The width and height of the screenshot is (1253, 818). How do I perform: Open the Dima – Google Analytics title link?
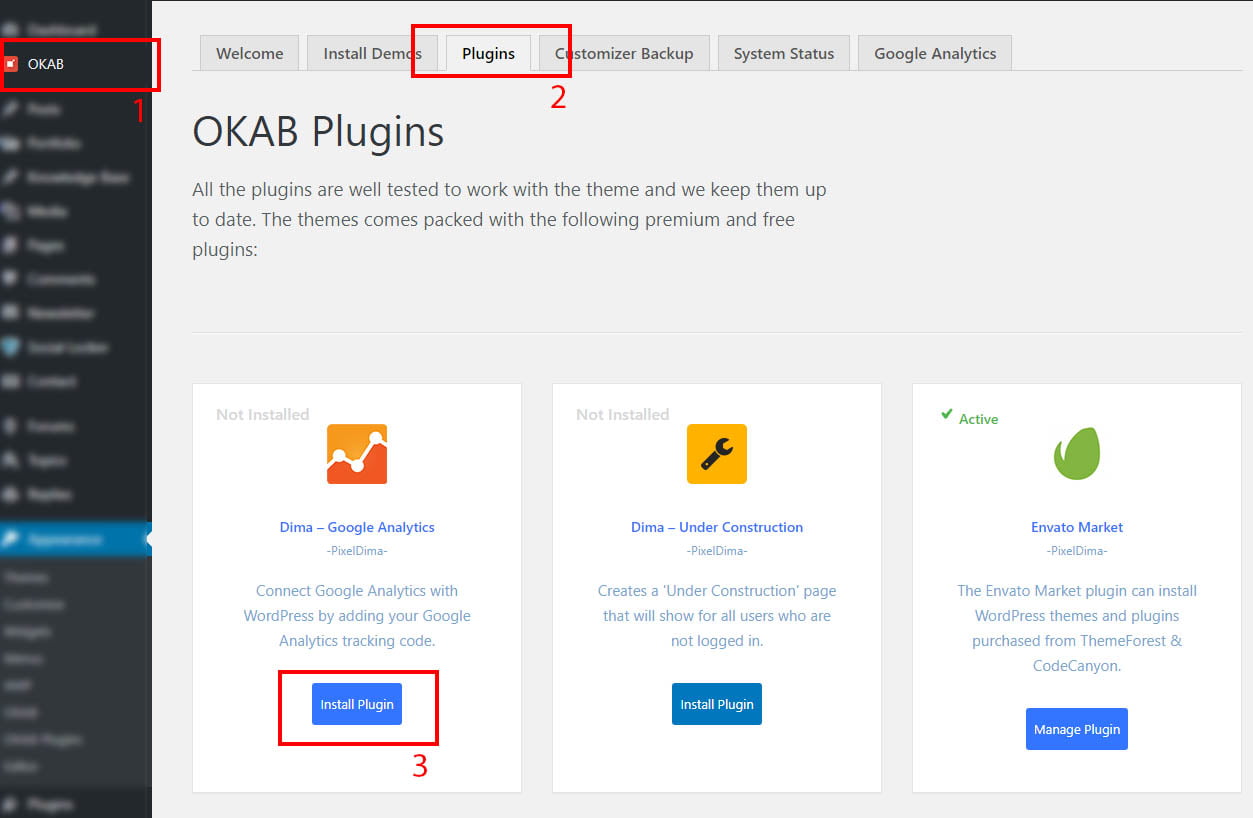(357, 527)
